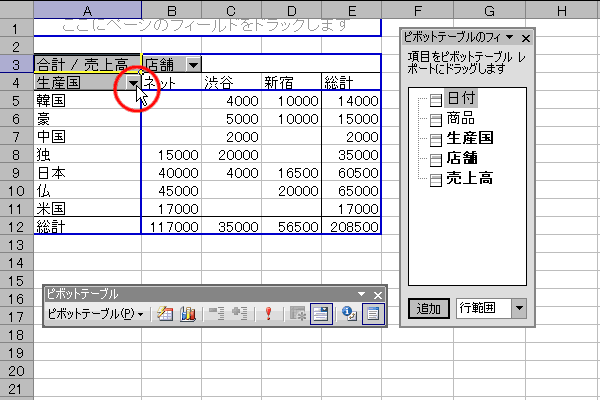Select the 米国 row label cell
The height and width of the screenshot is (400, 600).
[x=87, y=209]
